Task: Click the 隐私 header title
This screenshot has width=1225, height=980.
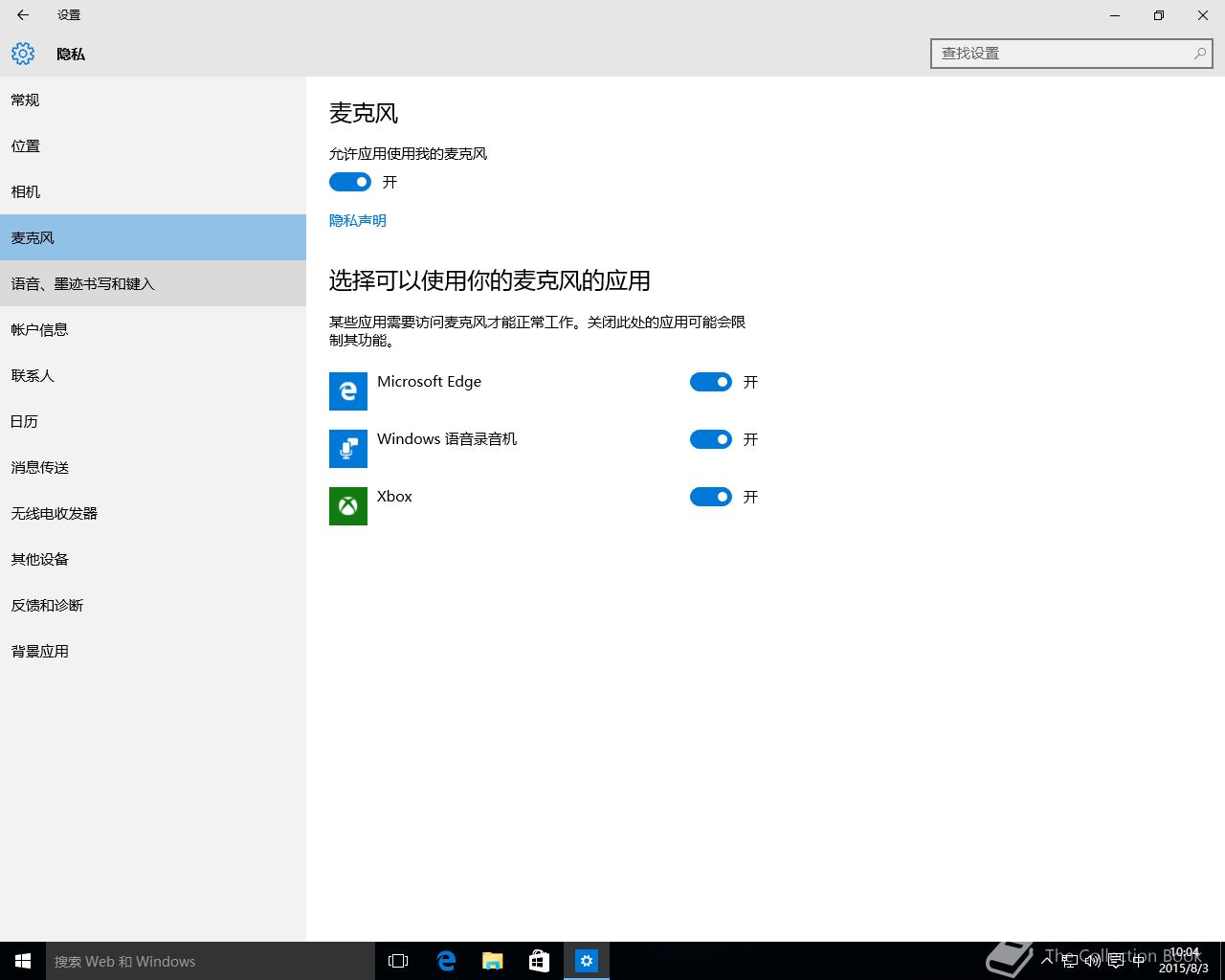Action: coord(71,55)
